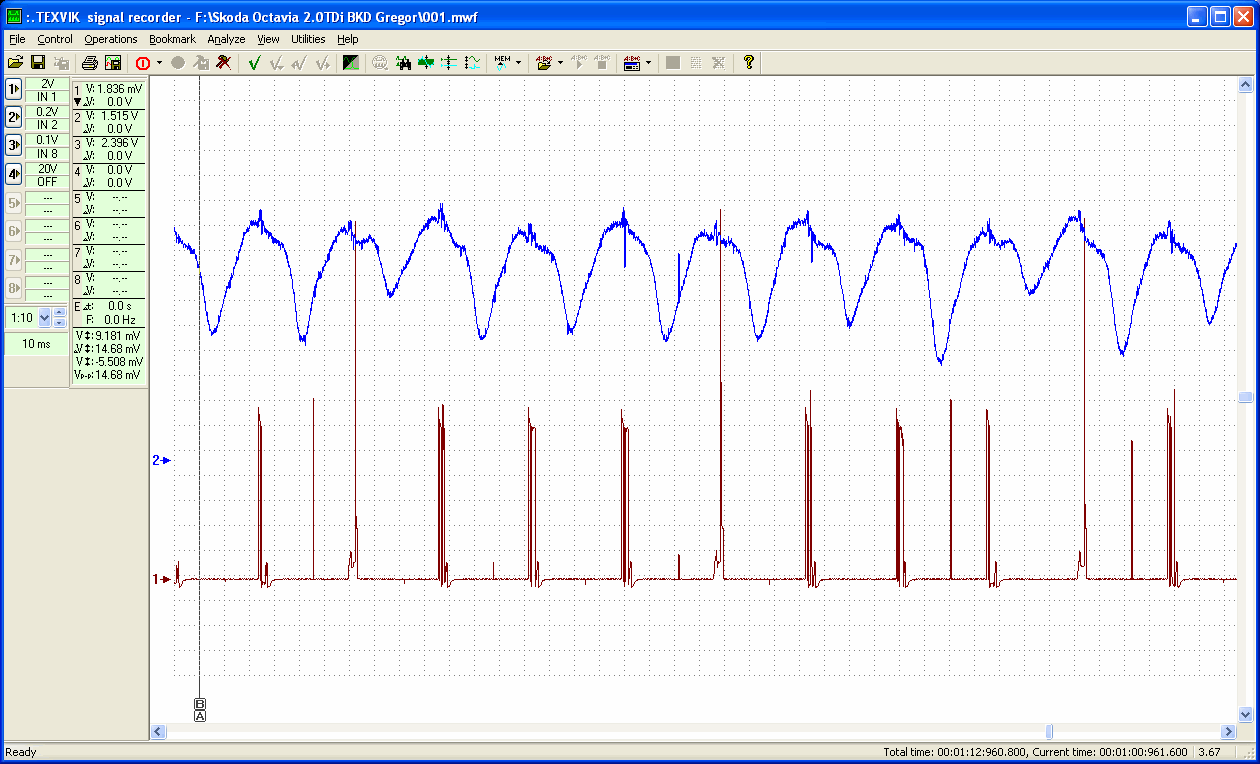Click channel 4 range field 20V

(x=47, y=168)
